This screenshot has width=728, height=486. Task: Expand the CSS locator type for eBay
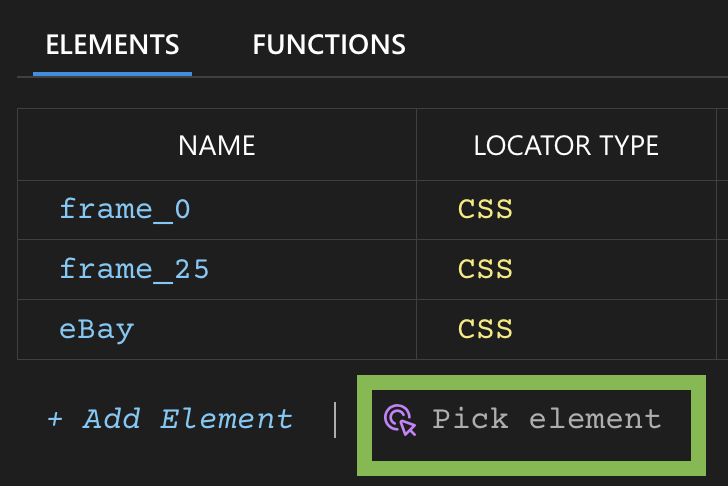485,329
